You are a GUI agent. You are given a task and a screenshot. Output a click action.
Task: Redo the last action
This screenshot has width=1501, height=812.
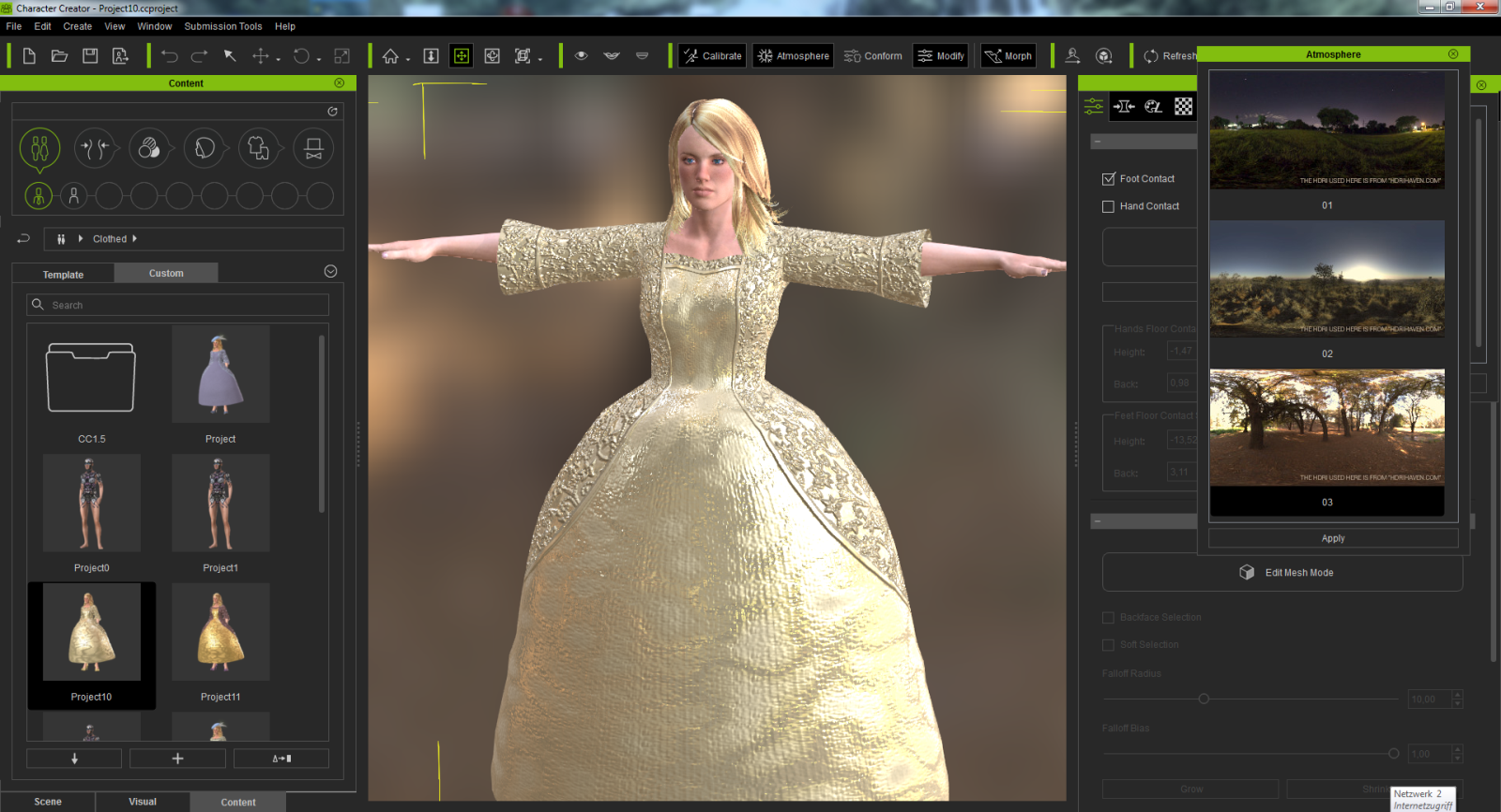200,56
